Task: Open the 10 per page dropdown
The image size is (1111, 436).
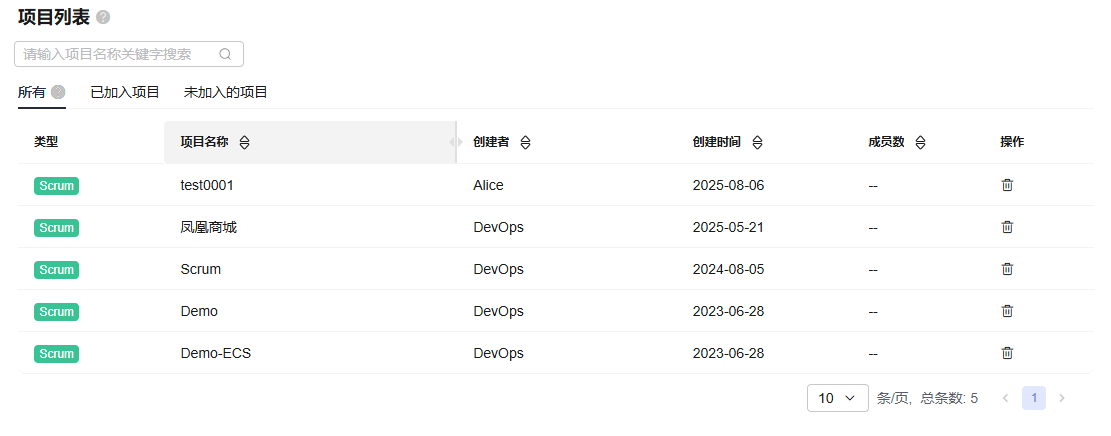Action: [x=837, y=398]
